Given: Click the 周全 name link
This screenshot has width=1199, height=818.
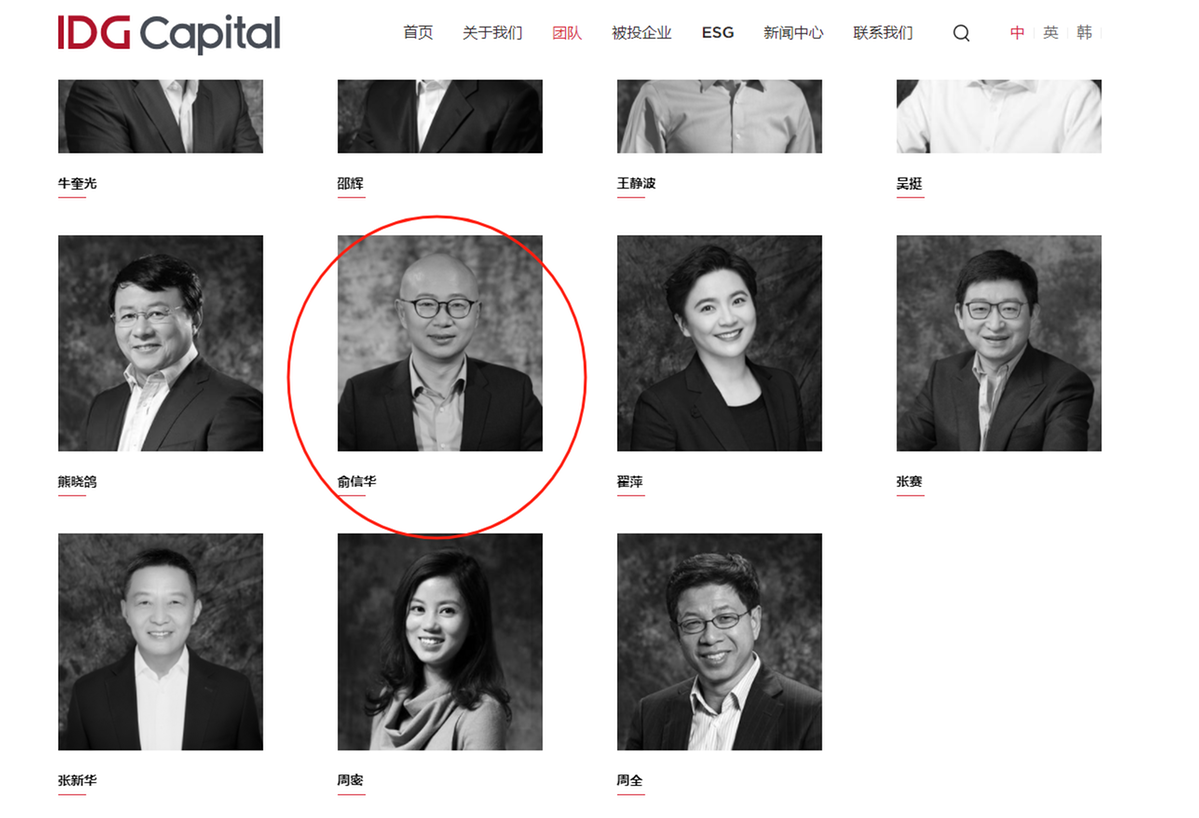Looking at the screenshot, I should coord(630,781).
